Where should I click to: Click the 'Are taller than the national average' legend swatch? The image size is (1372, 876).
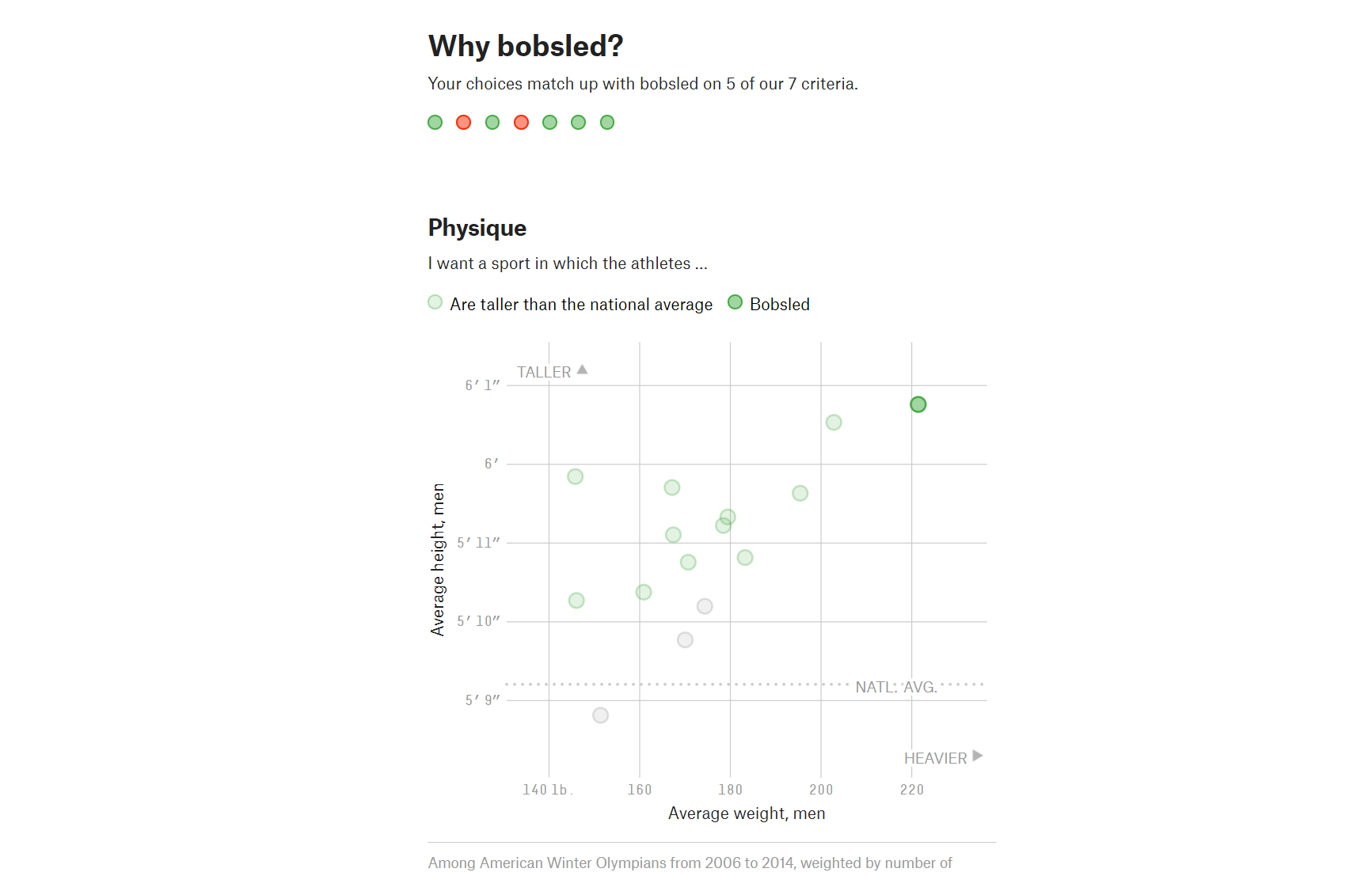pos(435,302)
